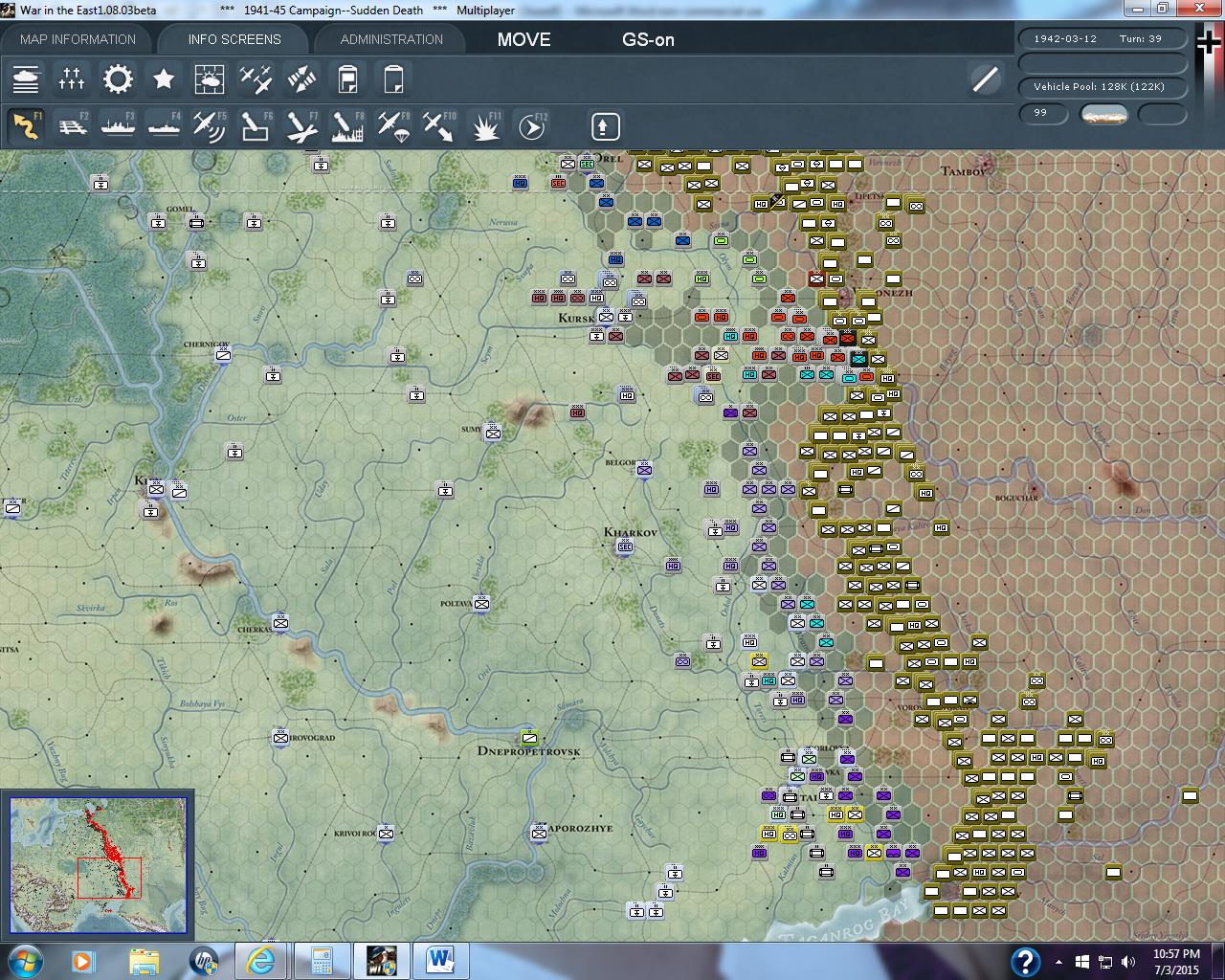Image resolution: width=1225 pixels, height=980 pixels.
Task: Select F8 bomb city mode
Action: pos(347,125)
